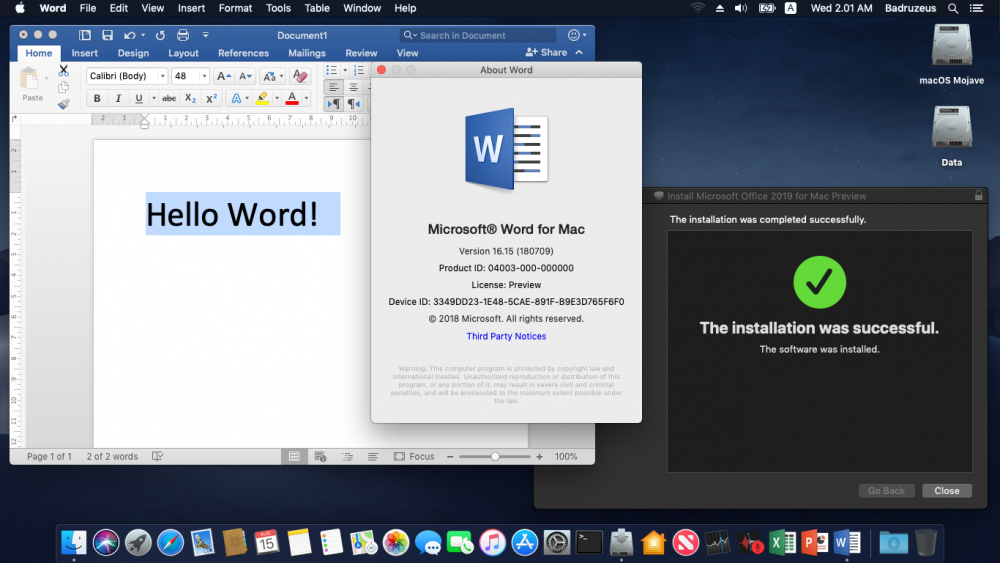Toggle italic formatting
This screenshot has height=563, width=1000.
[x=118, y=98]
